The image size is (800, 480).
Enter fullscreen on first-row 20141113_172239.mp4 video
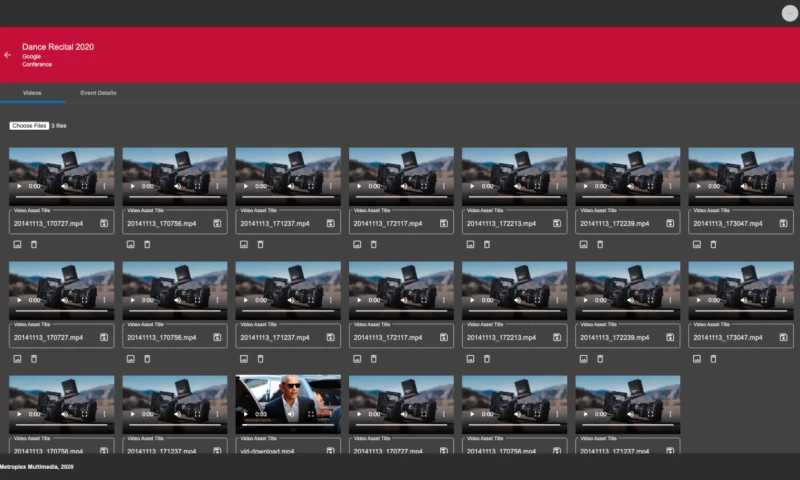coord(650,186)
